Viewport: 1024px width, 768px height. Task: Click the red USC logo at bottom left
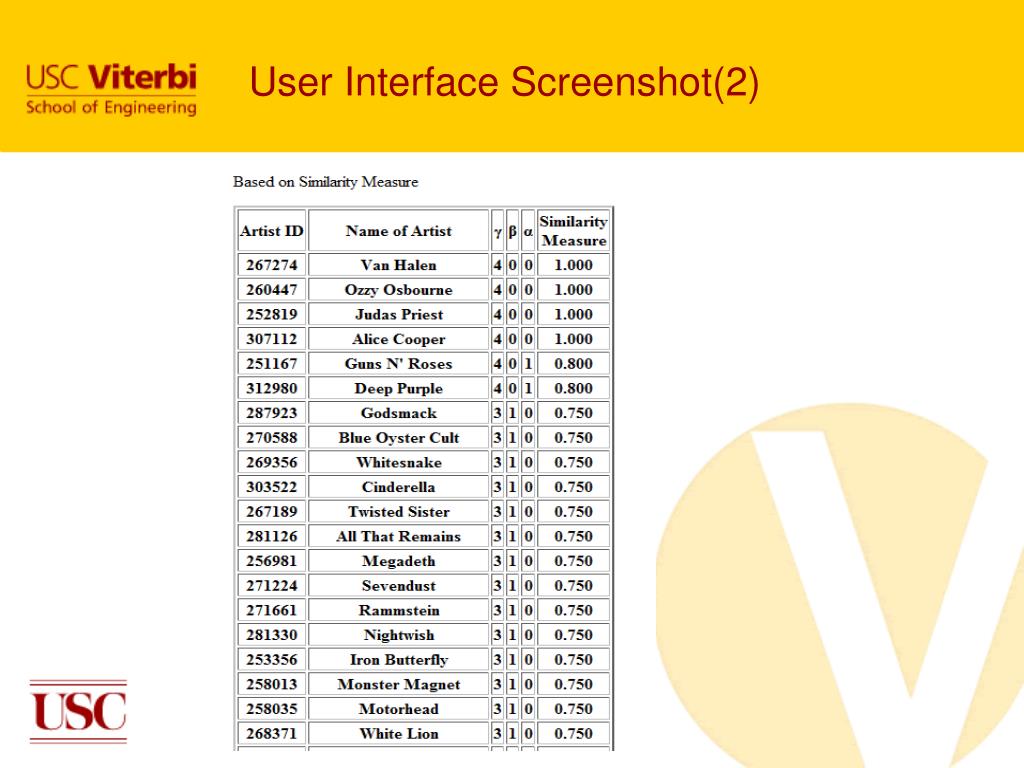pos(78,712)
